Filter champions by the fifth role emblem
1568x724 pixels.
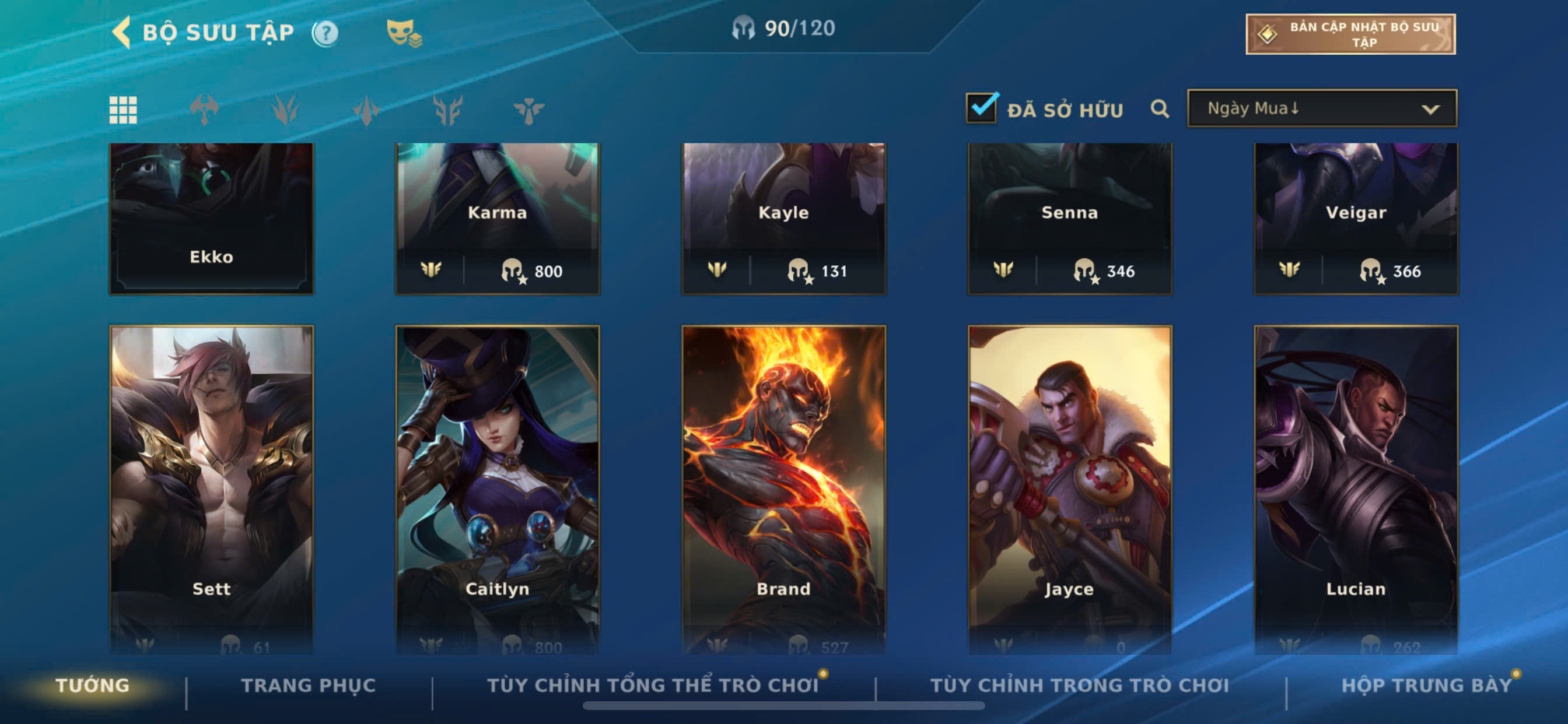click(528, 110)
